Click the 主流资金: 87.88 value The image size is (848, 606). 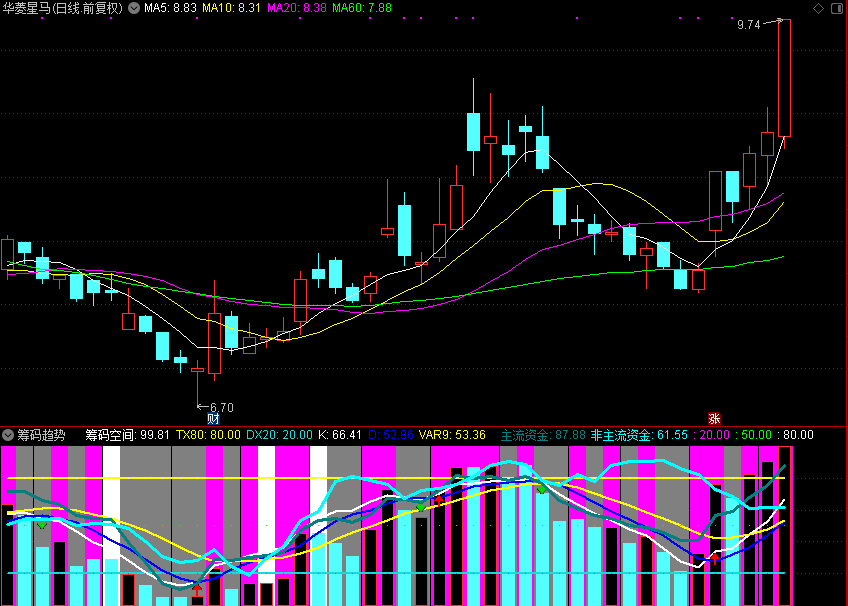542,435
